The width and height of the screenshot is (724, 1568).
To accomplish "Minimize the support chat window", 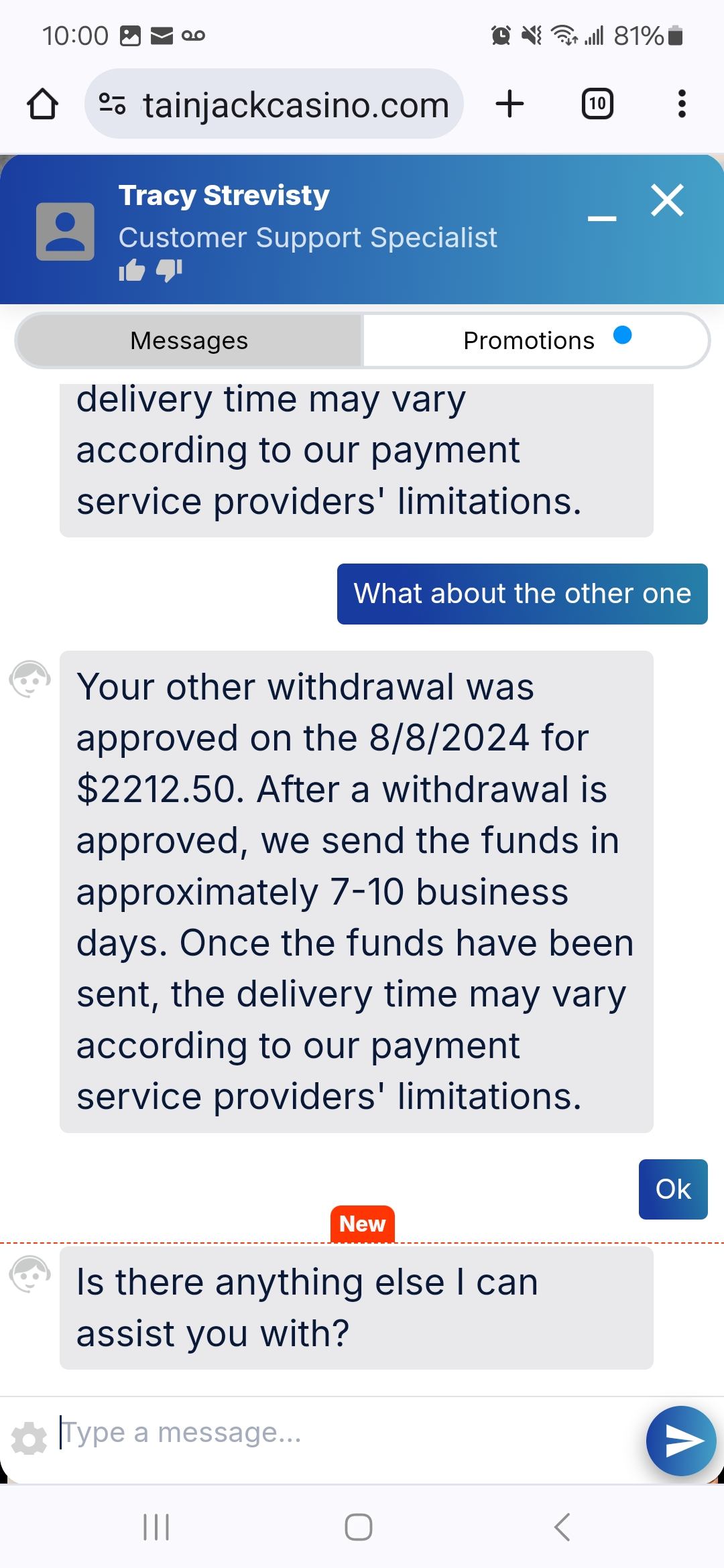I will point(602,218).
